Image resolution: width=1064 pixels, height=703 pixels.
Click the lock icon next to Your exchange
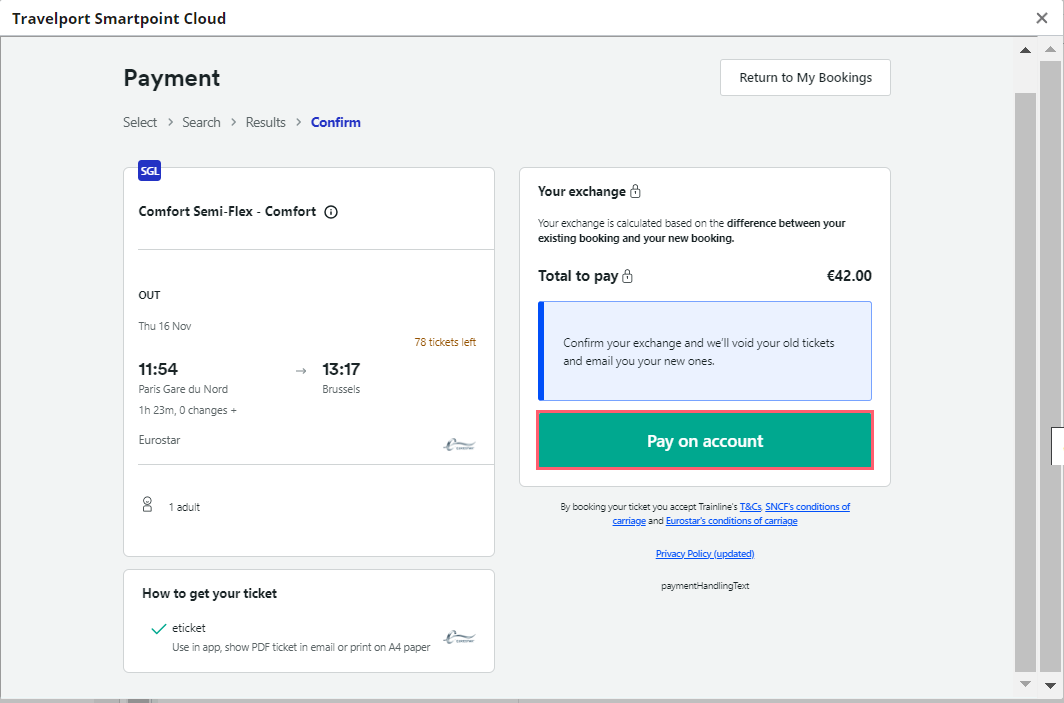click(635, 191)
